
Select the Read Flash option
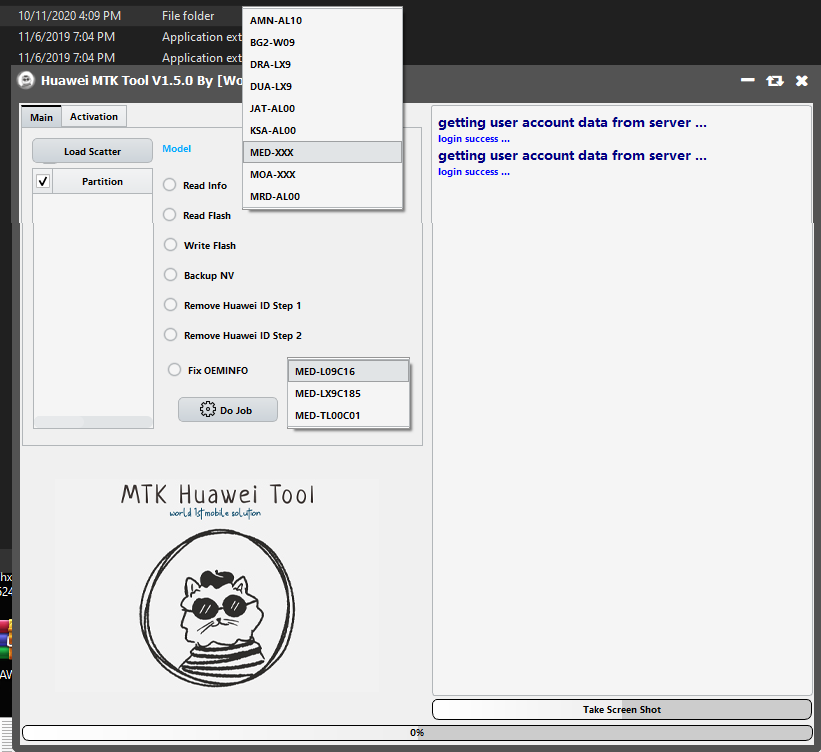(169, 215)
